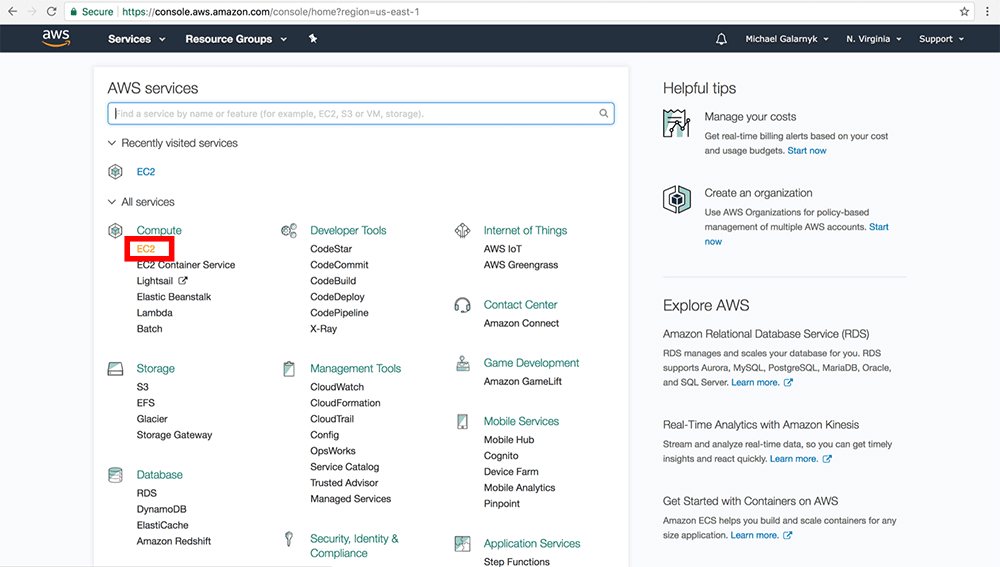
Task: Click the Start now billing alerts link
Action: [807, 151]
